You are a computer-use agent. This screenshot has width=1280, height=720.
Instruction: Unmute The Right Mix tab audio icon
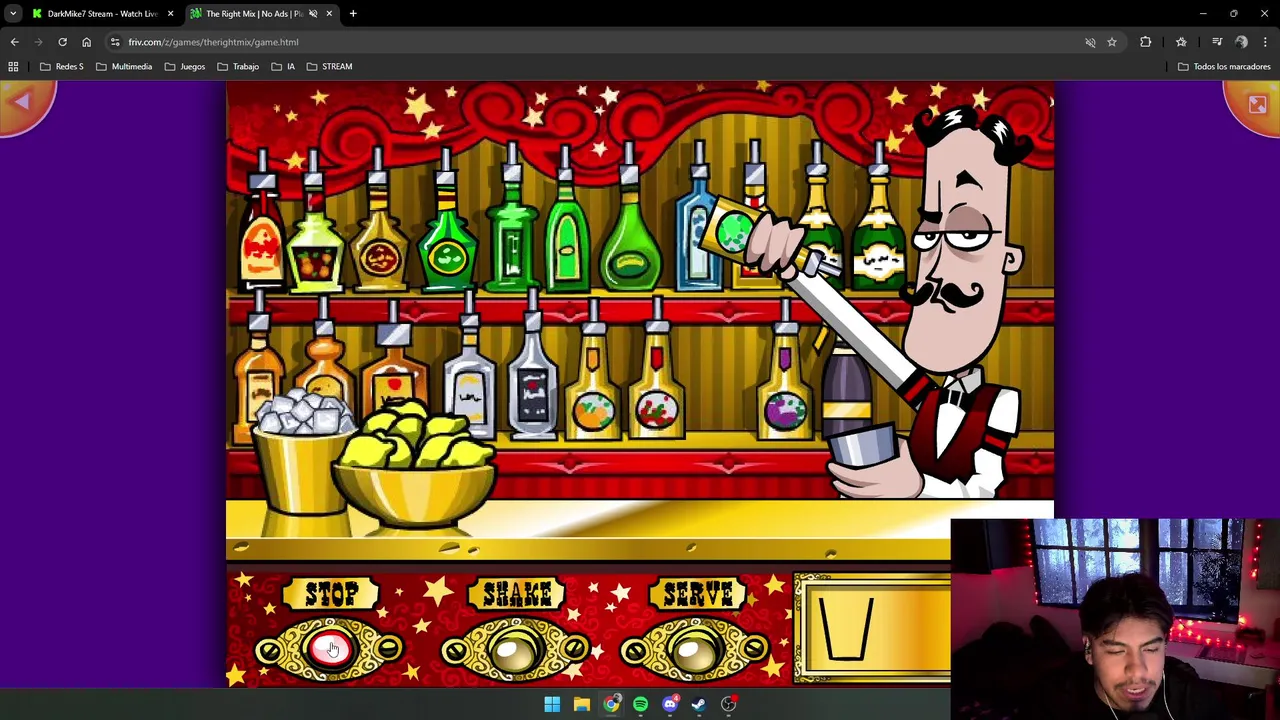(x=313, y=14)
